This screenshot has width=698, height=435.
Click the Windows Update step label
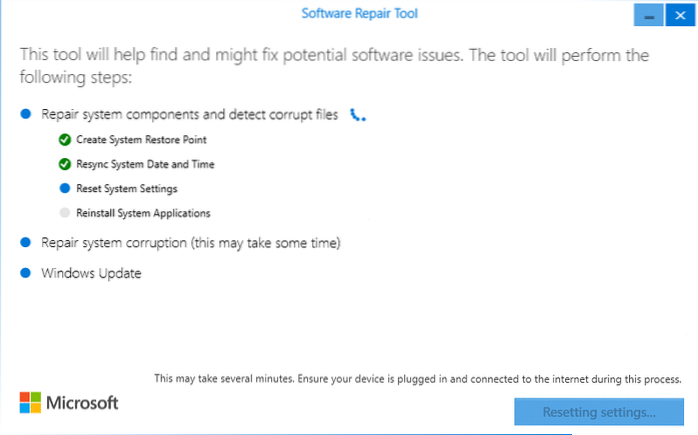coord(91,273)
